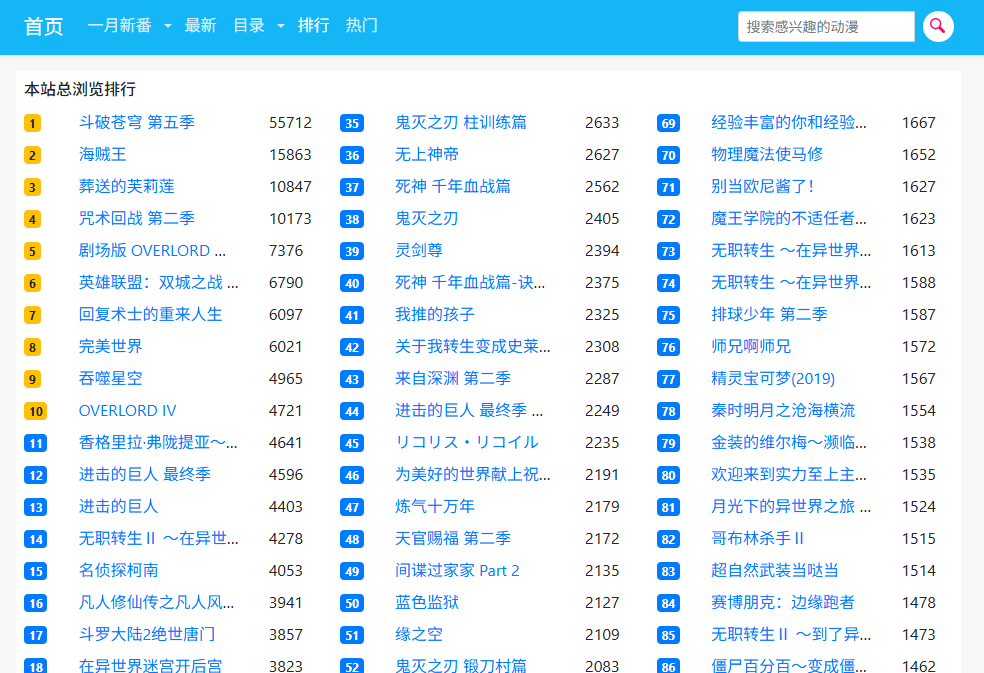Expand the 目录 dropdown menu
Image resolution: width=984 pixels, height=673 pixels.
(x=258, y=26)
